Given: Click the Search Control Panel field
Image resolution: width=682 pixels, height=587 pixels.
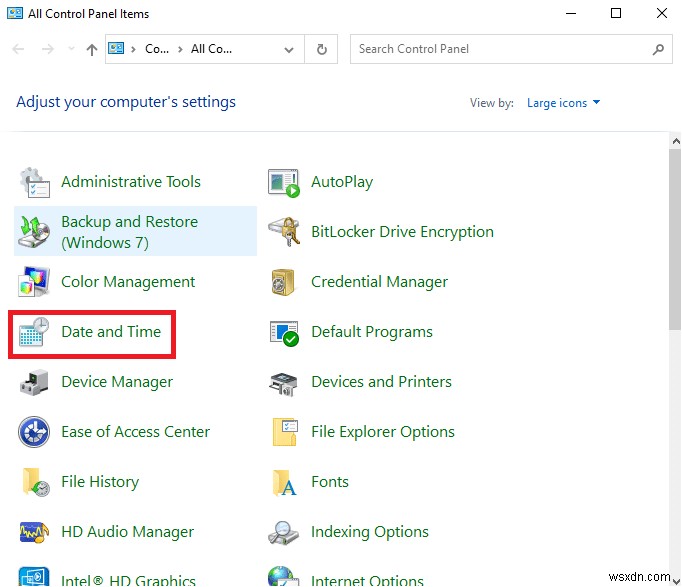Looking at the screenshot, I should pyautogui.click(x=500, y=49).
